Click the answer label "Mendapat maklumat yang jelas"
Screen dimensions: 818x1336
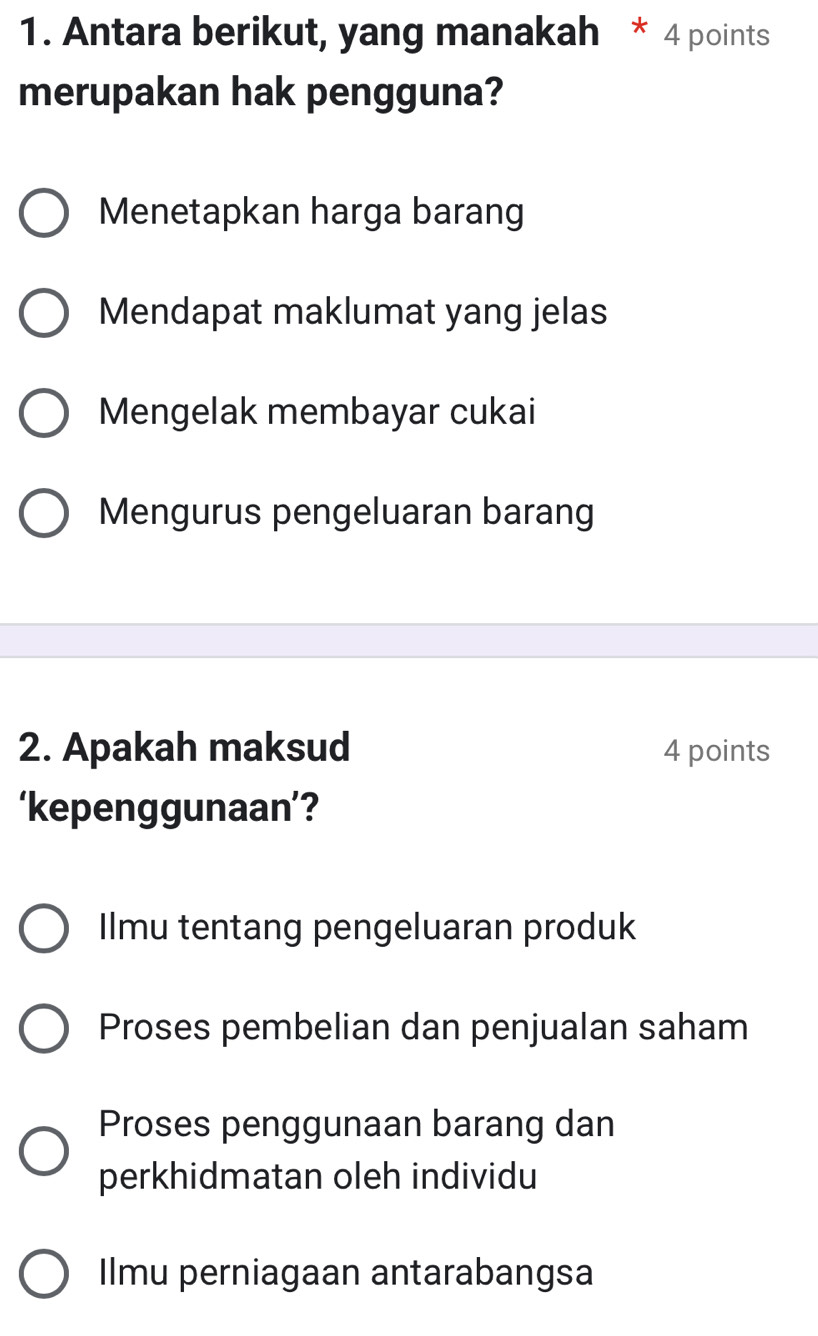click(x=352, y=312)
